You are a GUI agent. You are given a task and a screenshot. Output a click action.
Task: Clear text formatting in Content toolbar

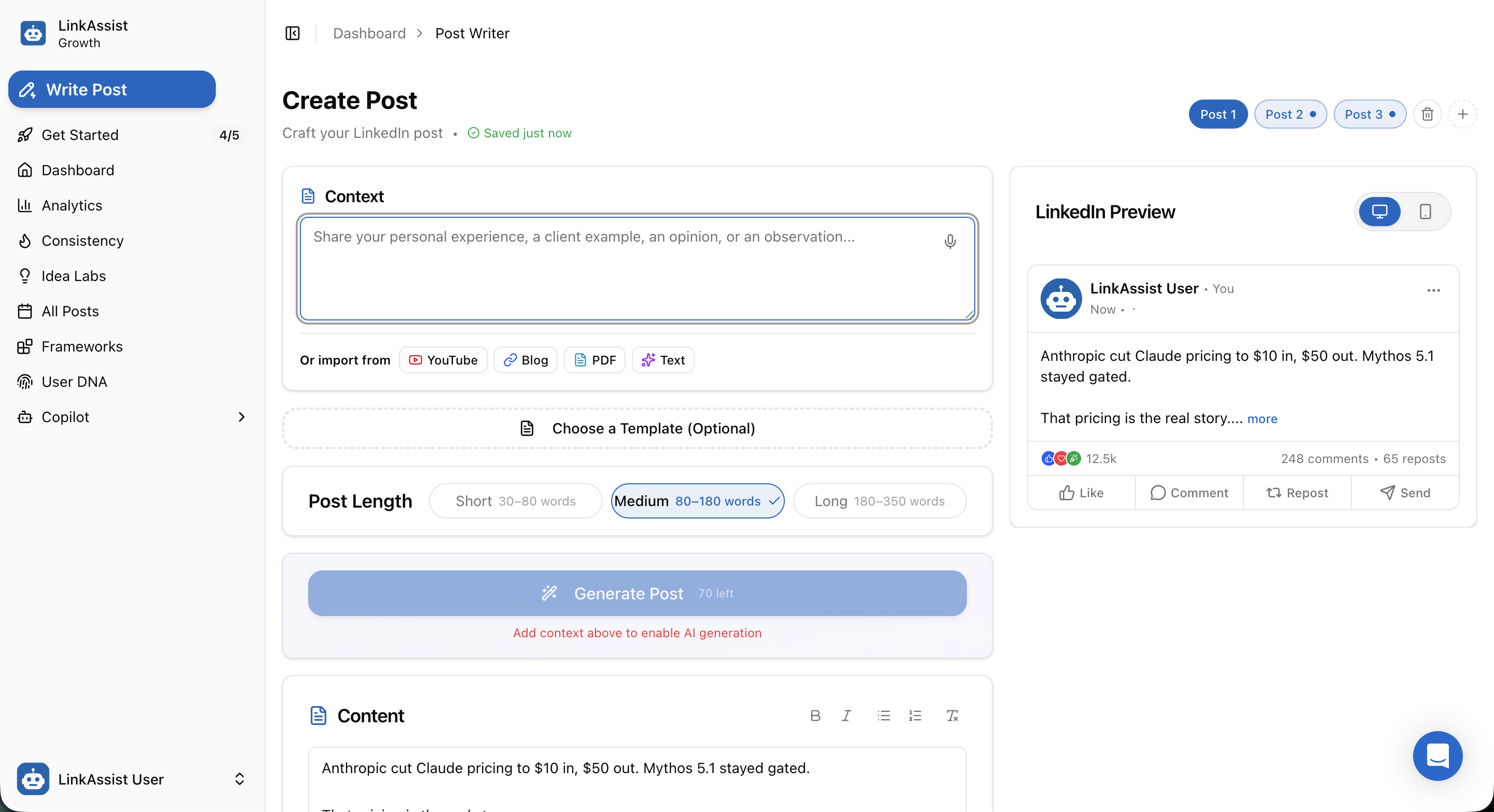[952, 716]
